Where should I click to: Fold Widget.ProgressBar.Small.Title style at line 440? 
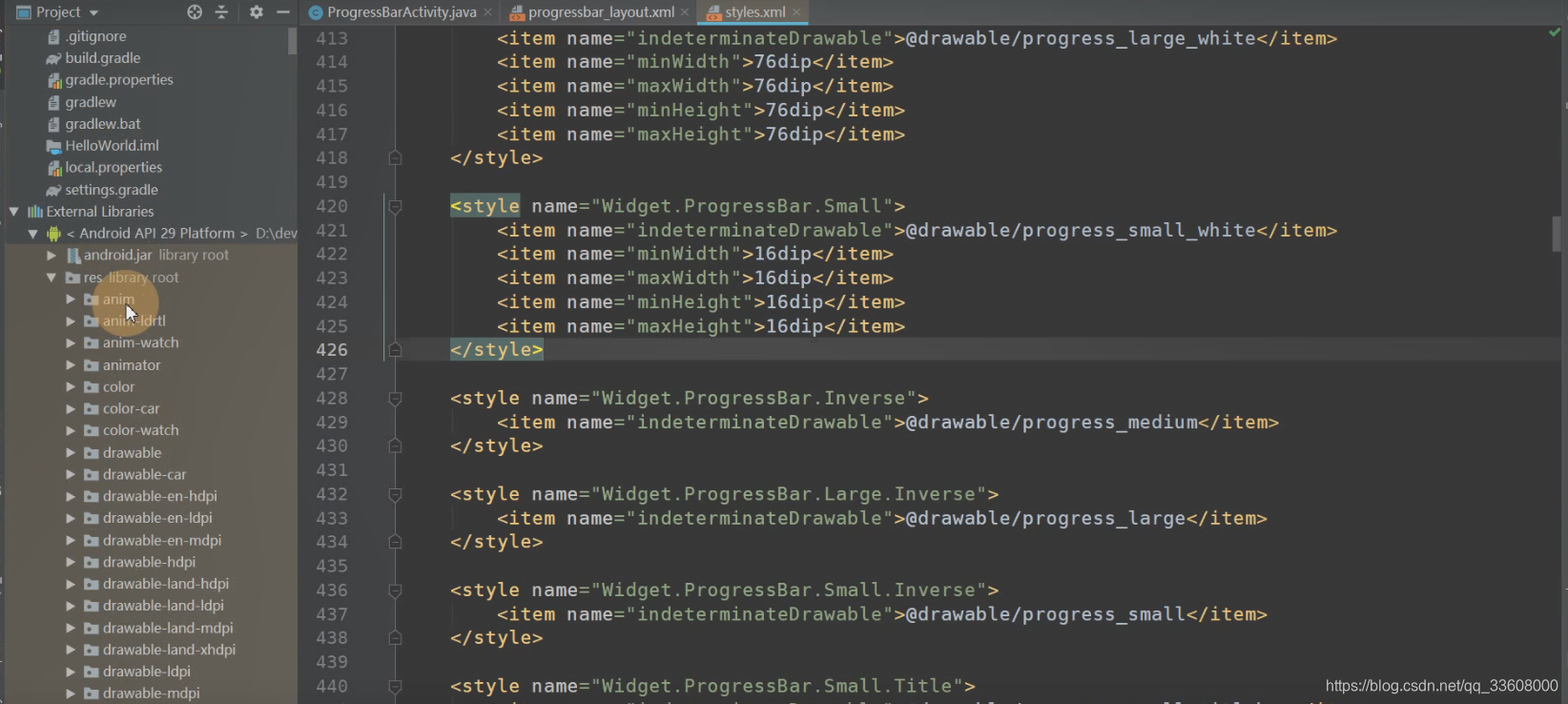[x=395, y=687]
